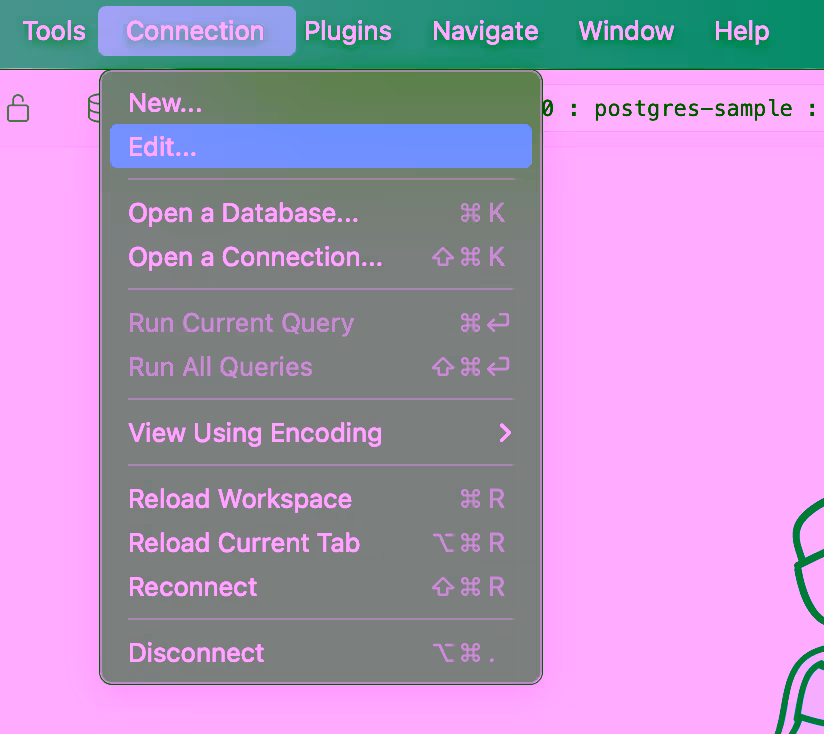The width and height of the screenshot is (824, 734).
Task: Click the Run All Queries entry
Action: 220,367
